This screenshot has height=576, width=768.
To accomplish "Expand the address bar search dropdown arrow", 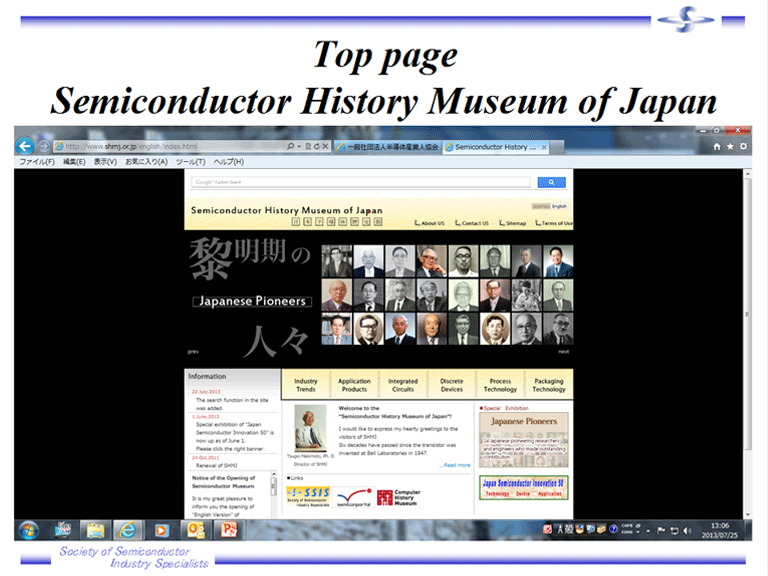I will [x=299, y=146].
